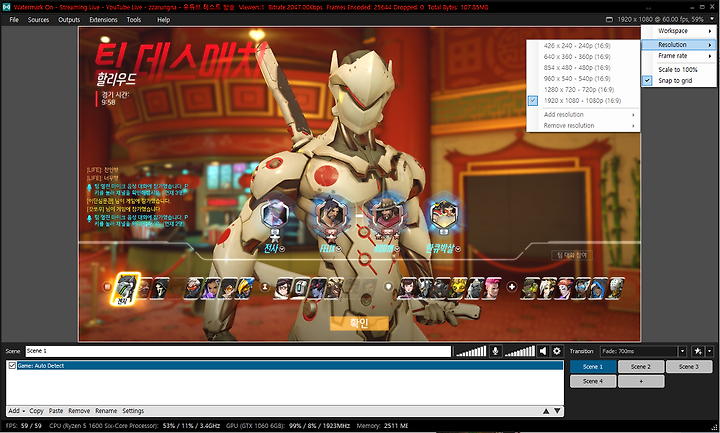Select 1920 x 1080 - 1080p checked resolution
Viewport: 720px width, 433px height.
click(x=582, y=101)
